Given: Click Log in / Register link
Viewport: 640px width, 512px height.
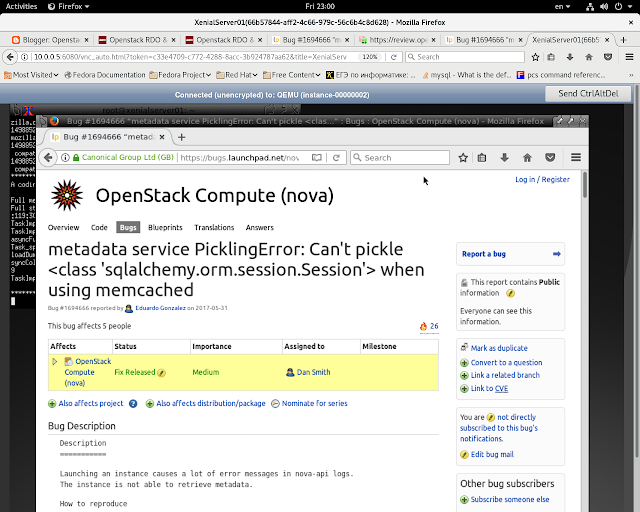Looking at the screenshot, I should [x=542, y=179].
